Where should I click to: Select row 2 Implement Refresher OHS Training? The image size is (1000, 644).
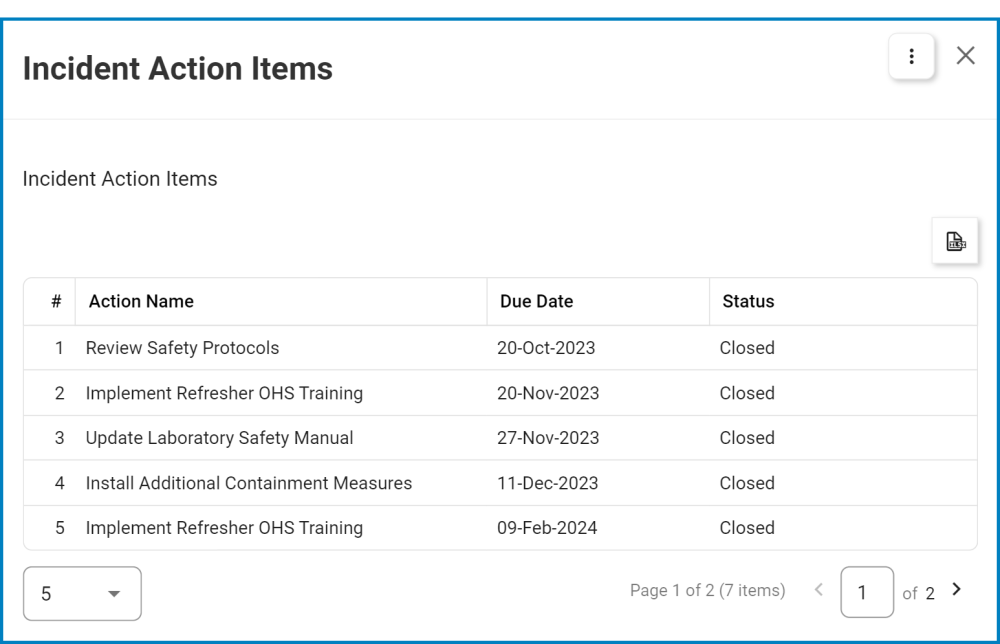click(x=224, y=393)
